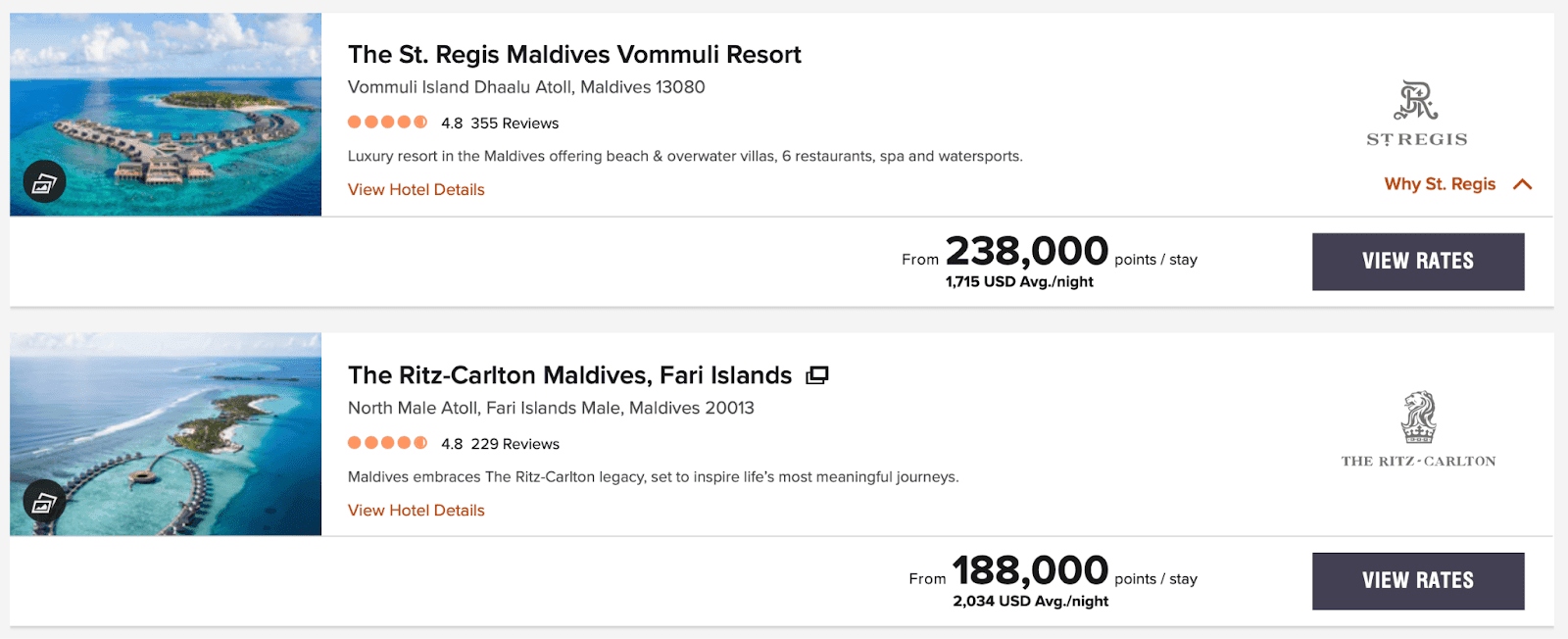Click VIEW RATES for St. Regis

1418,261
